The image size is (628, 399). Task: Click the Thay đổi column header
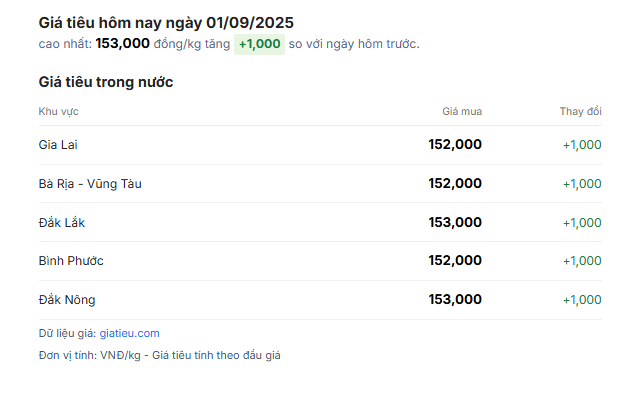point(580,111)
